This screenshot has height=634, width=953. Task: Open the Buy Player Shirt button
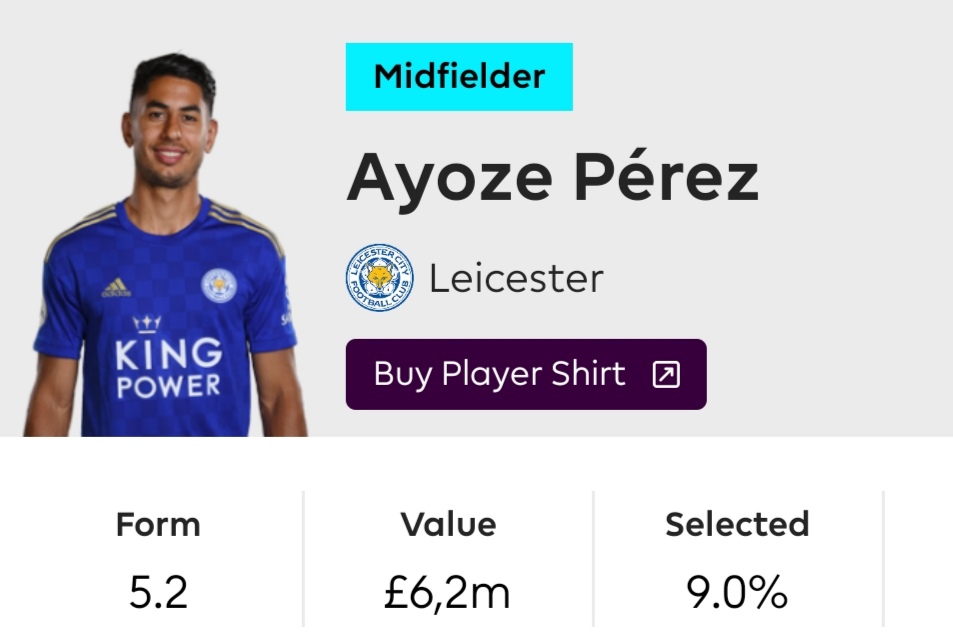tap(526, 374)
